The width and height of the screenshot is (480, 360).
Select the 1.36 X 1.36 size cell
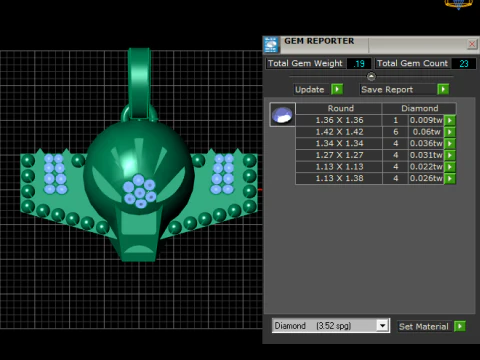click(339, 120)
